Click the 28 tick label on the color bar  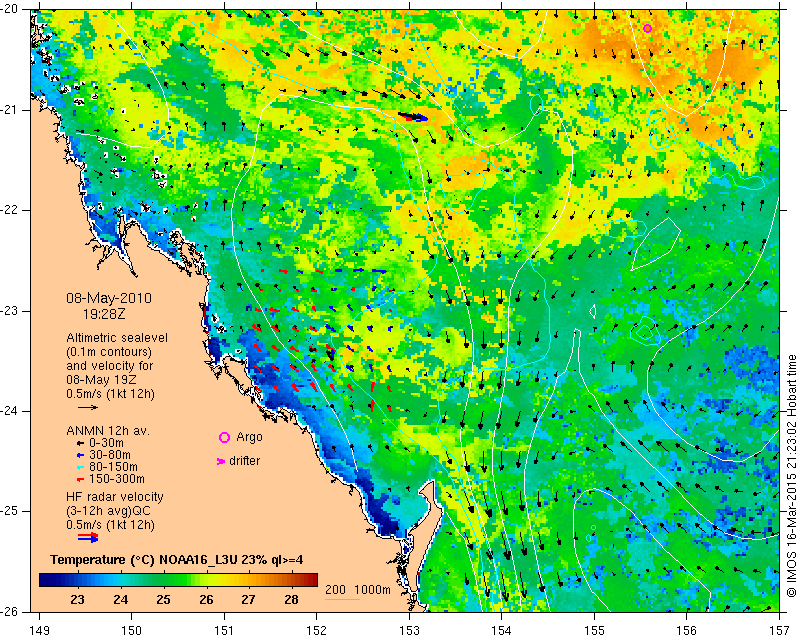291,599
